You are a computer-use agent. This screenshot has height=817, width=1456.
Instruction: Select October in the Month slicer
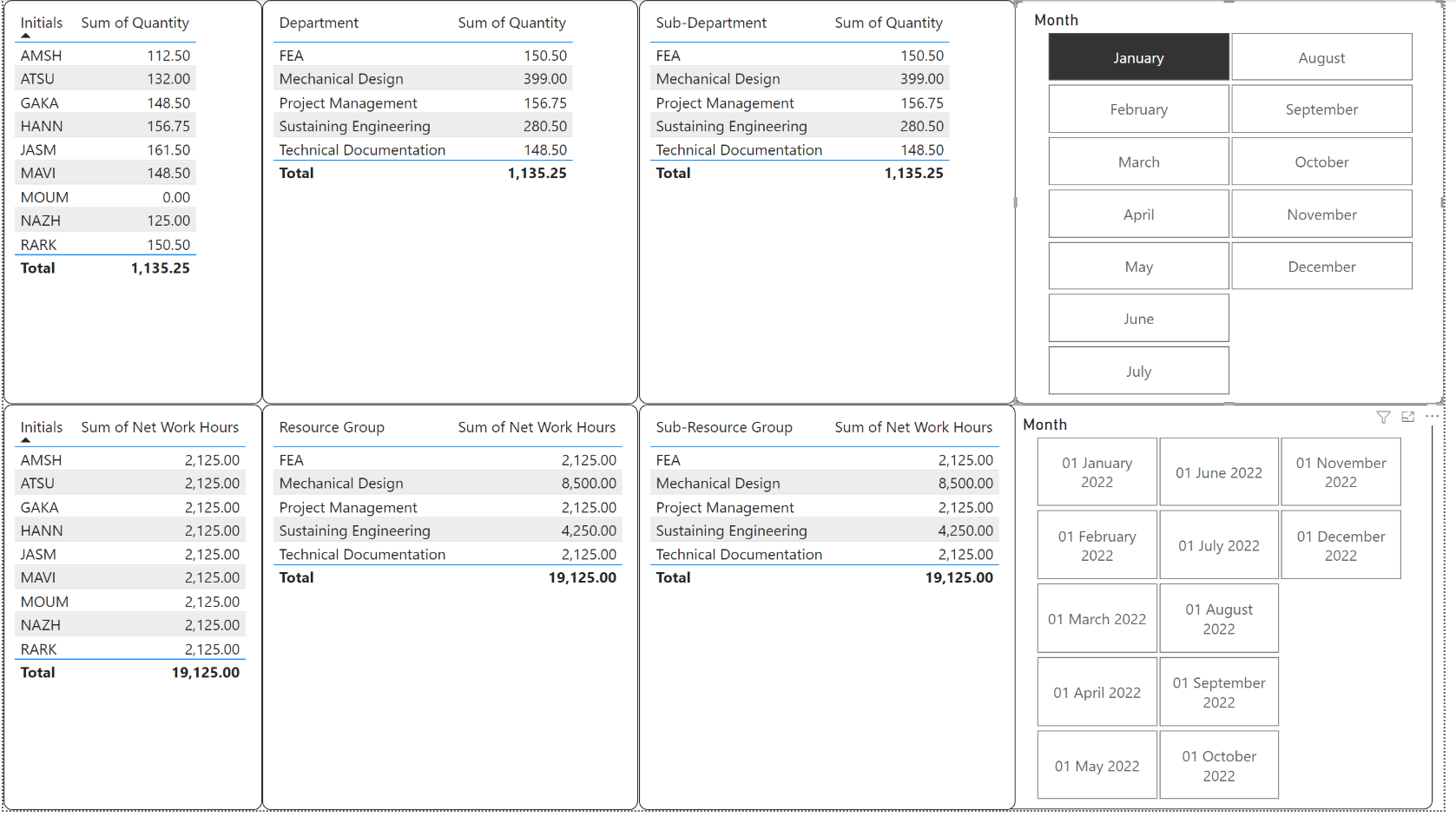click(x=1321, y=161)
